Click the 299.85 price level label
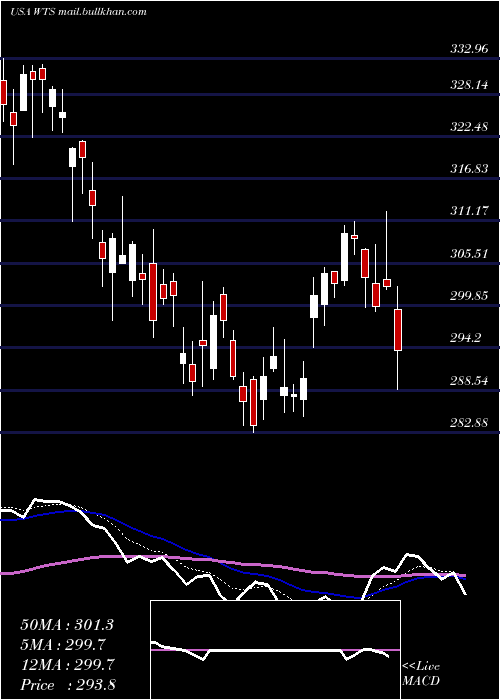This screenshot has width=500, height=700. [x=469, y=296]
